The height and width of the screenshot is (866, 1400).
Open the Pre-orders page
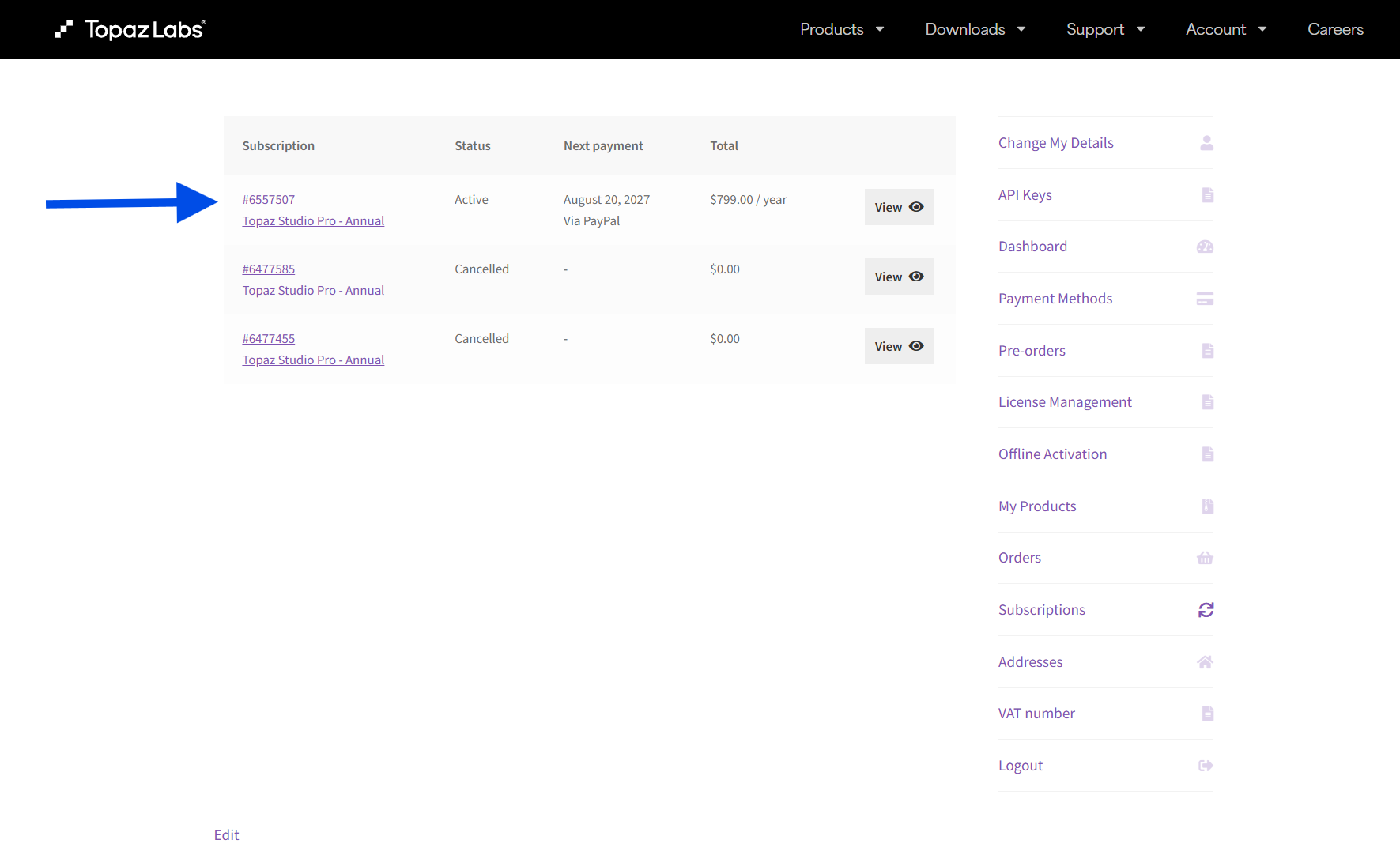[x=1032, y=351]
